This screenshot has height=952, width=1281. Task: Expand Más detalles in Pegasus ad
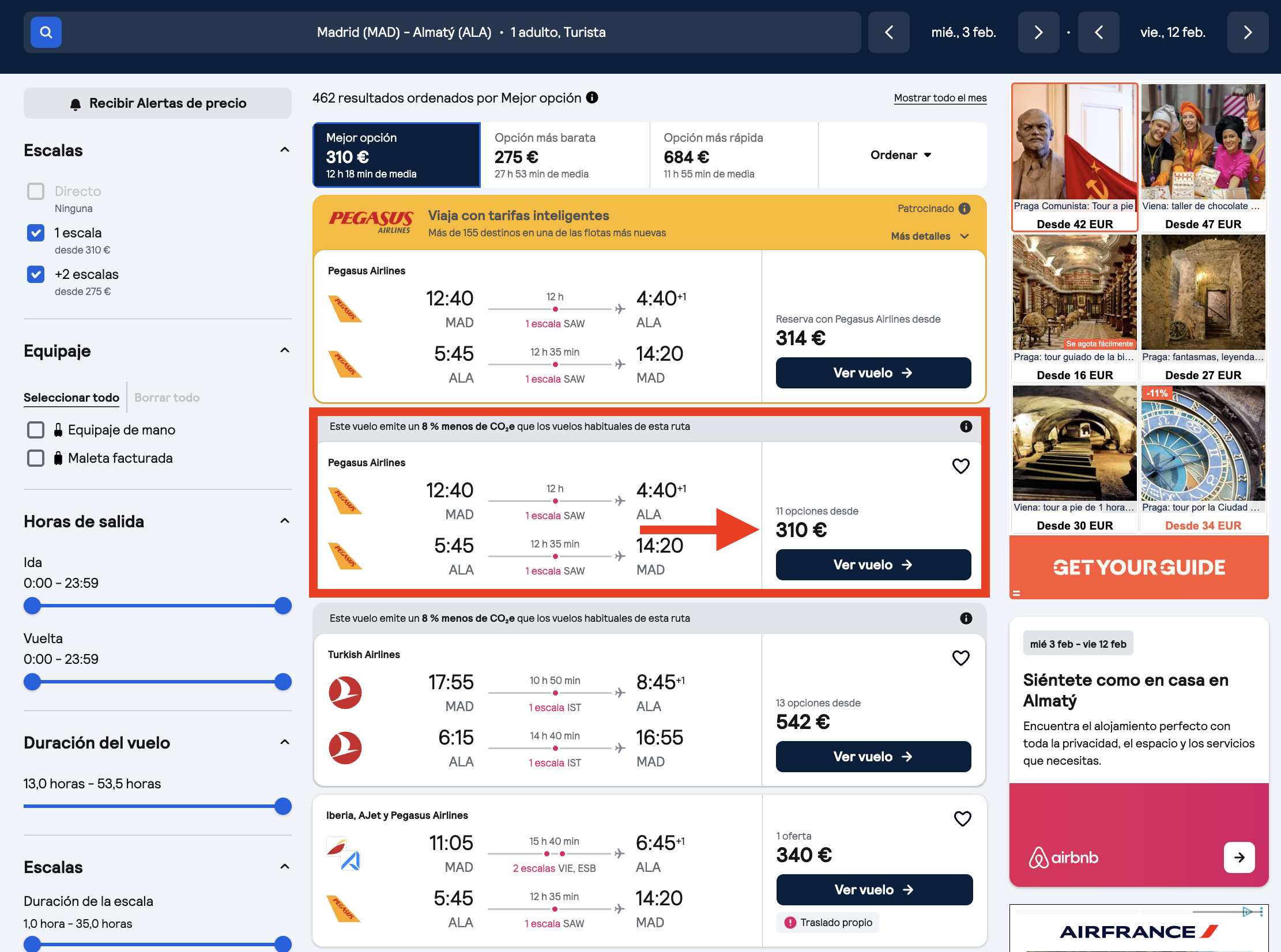coord(929,236)
